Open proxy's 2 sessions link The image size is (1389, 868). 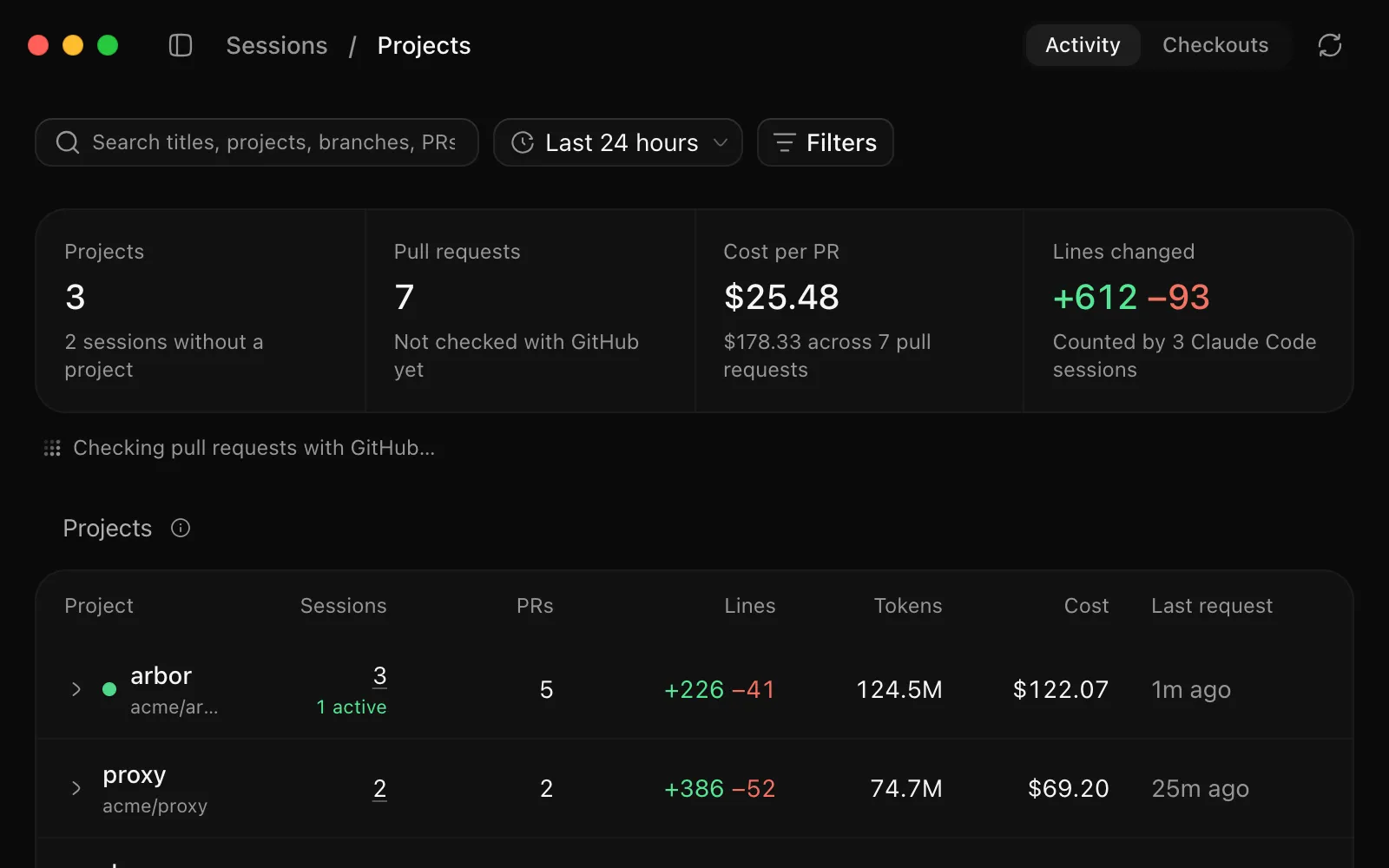click(x=379, y=788)
